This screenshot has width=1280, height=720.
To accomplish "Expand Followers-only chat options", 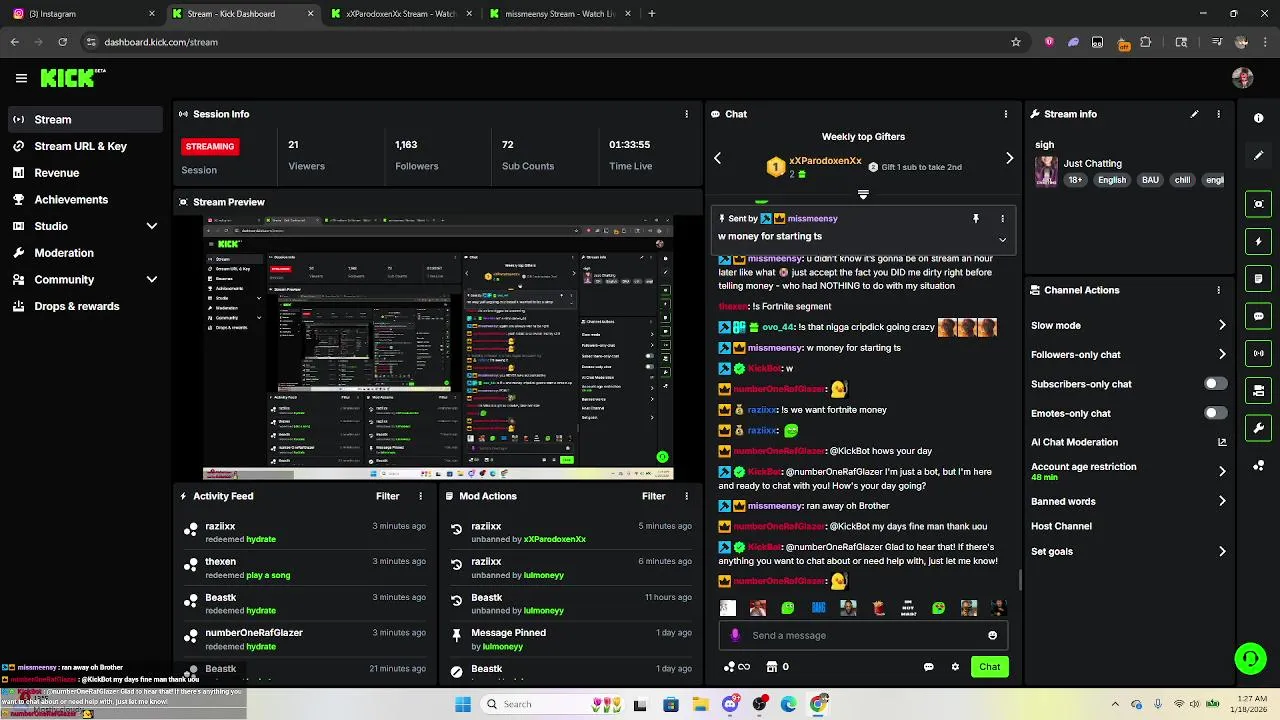I will (1222, 354).
